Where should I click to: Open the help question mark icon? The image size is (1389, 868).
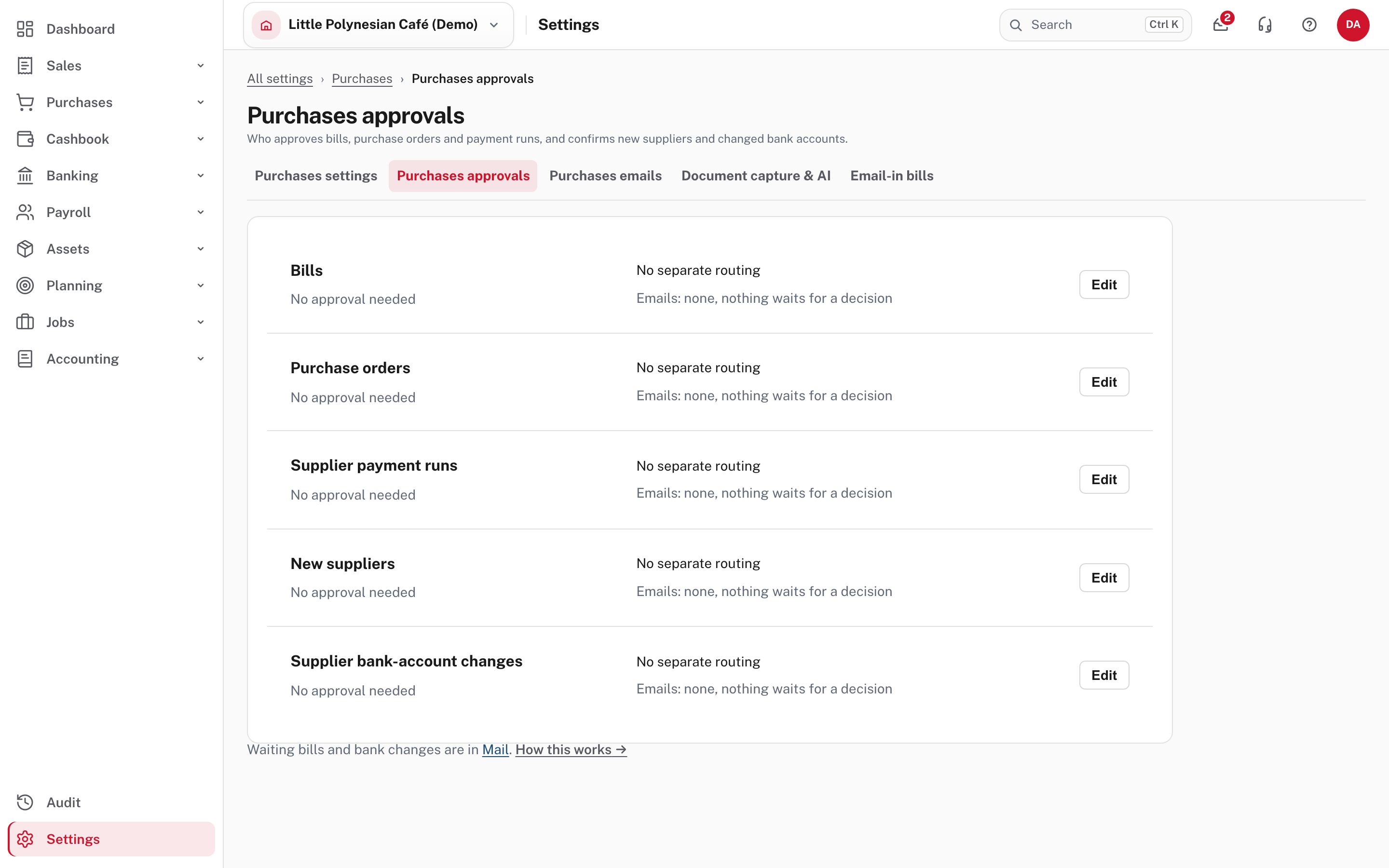pos(1309,25)
